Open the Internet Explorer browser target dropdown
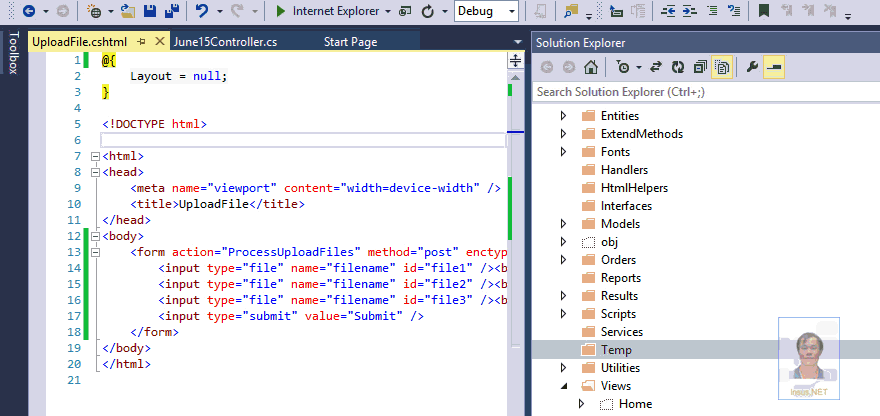This screenshot has height=416, width=880. coord(388,11)
